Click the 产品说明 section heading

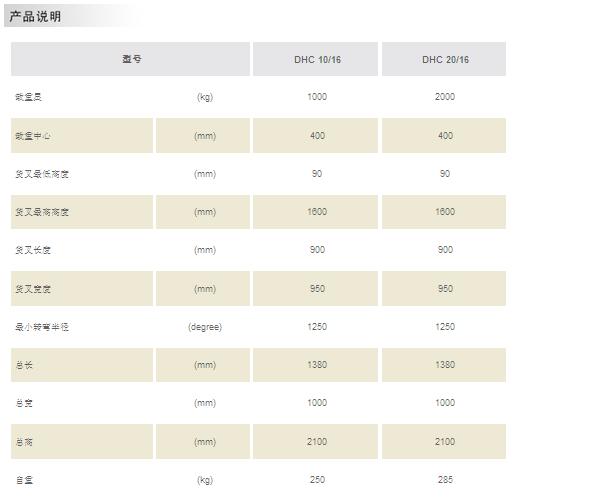[x=36, y=17]
